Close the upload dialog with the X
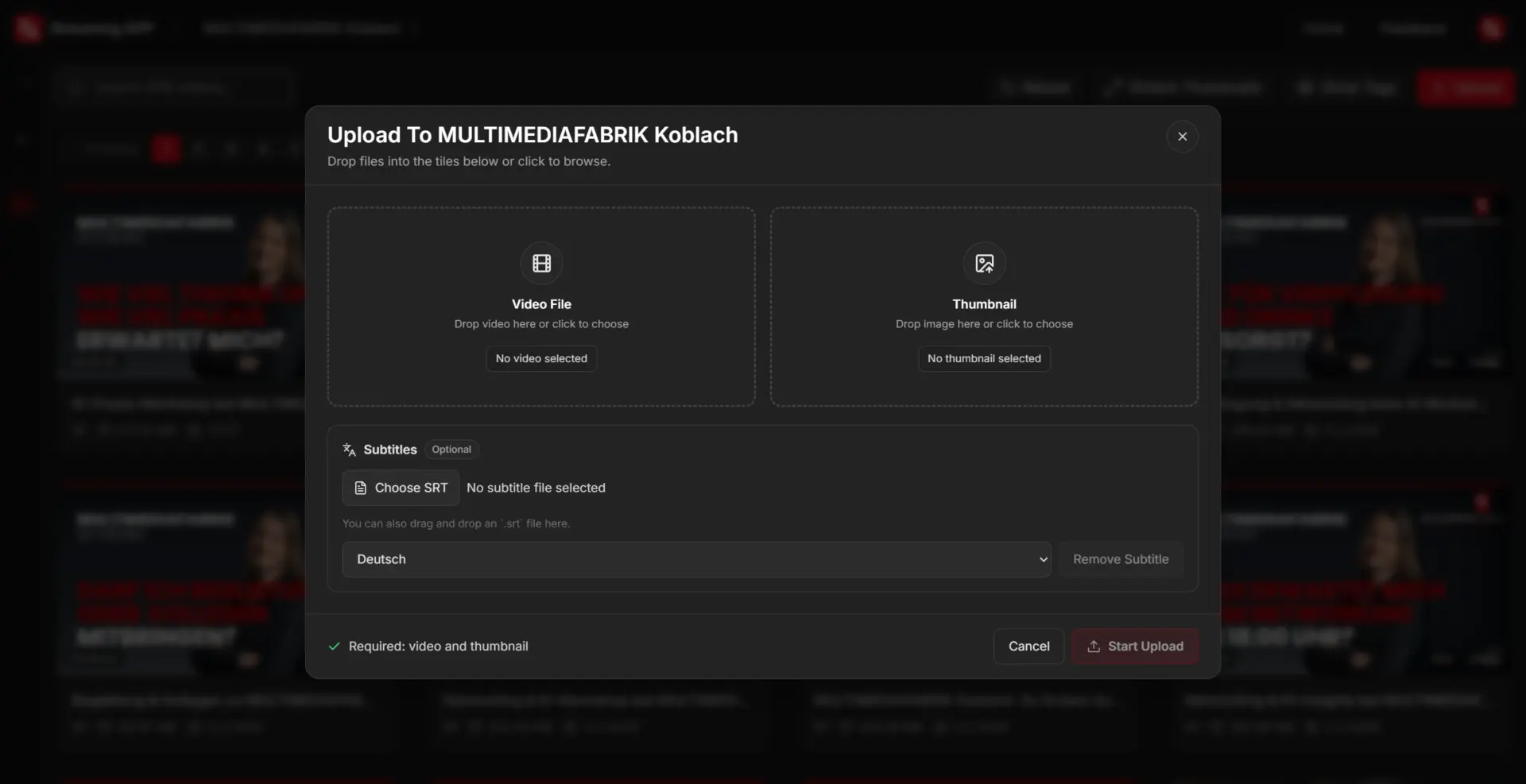 tap(1182, 137)
